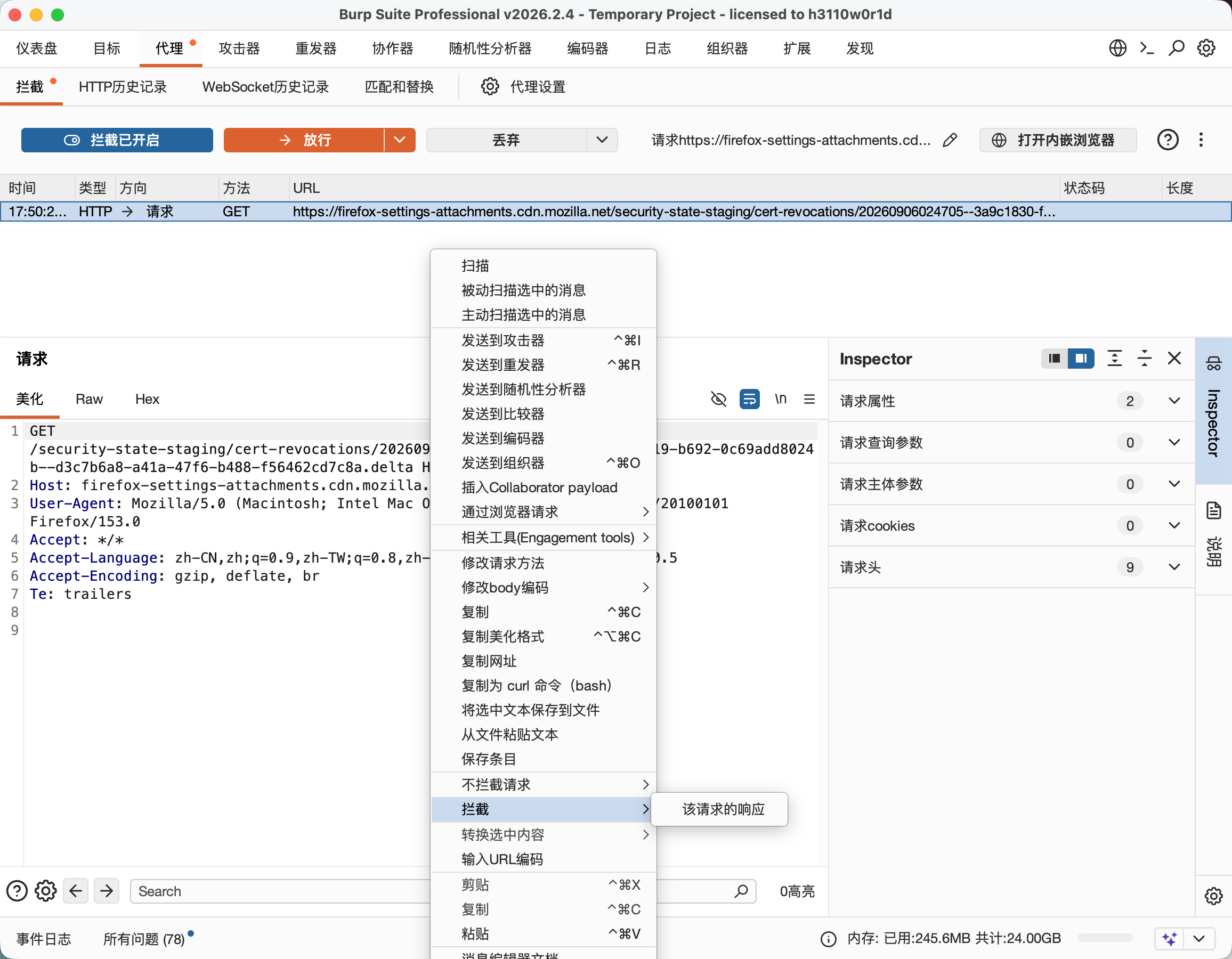Click the 放行 forward button

pyautogui.click(x=304, y=140)
